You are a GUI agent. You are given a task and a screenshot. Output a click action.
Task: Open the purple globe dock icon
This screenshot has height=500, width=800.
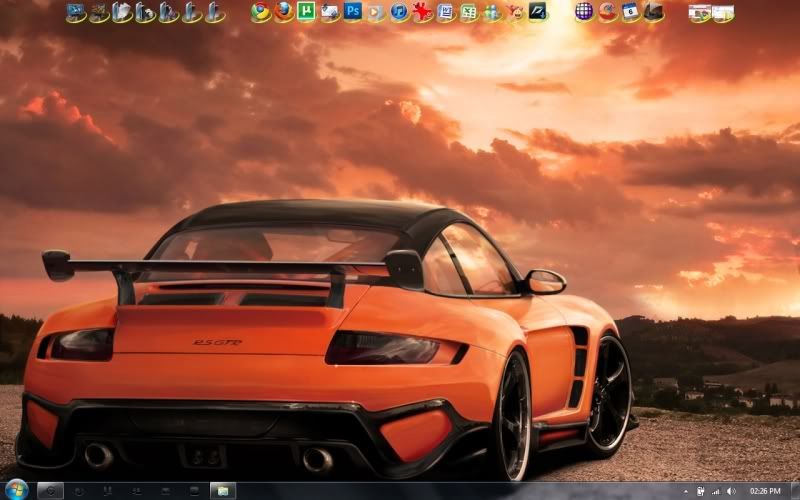click(584, 12)
